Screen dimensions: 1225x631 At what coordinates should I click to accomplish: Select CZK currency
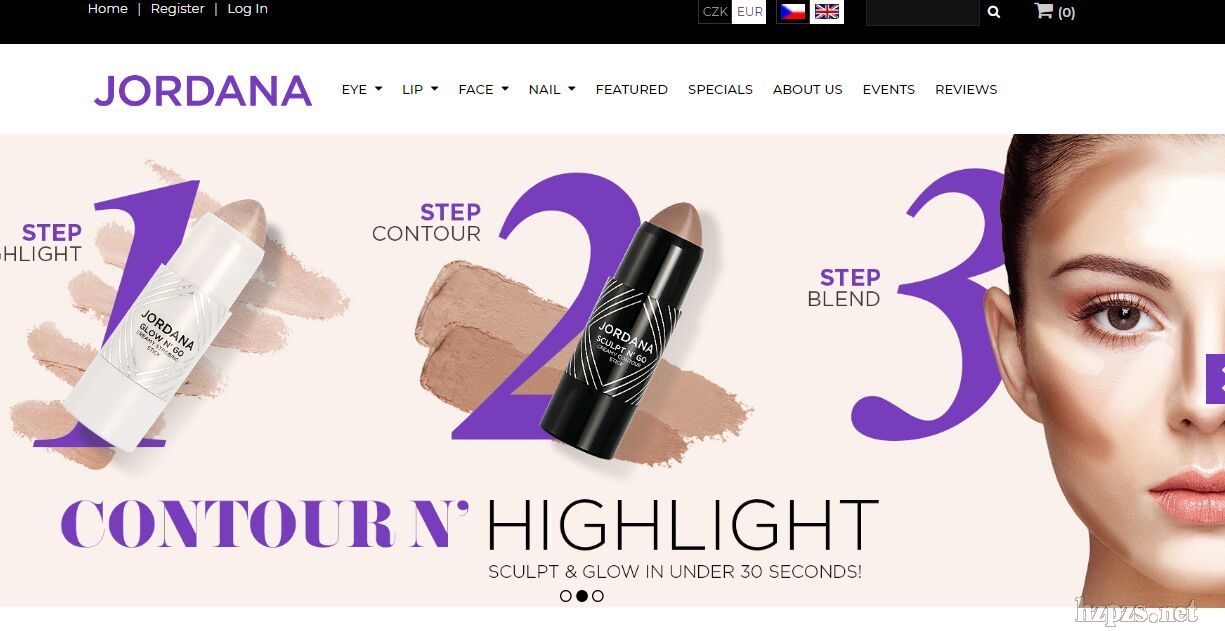[x=715, y=12]
